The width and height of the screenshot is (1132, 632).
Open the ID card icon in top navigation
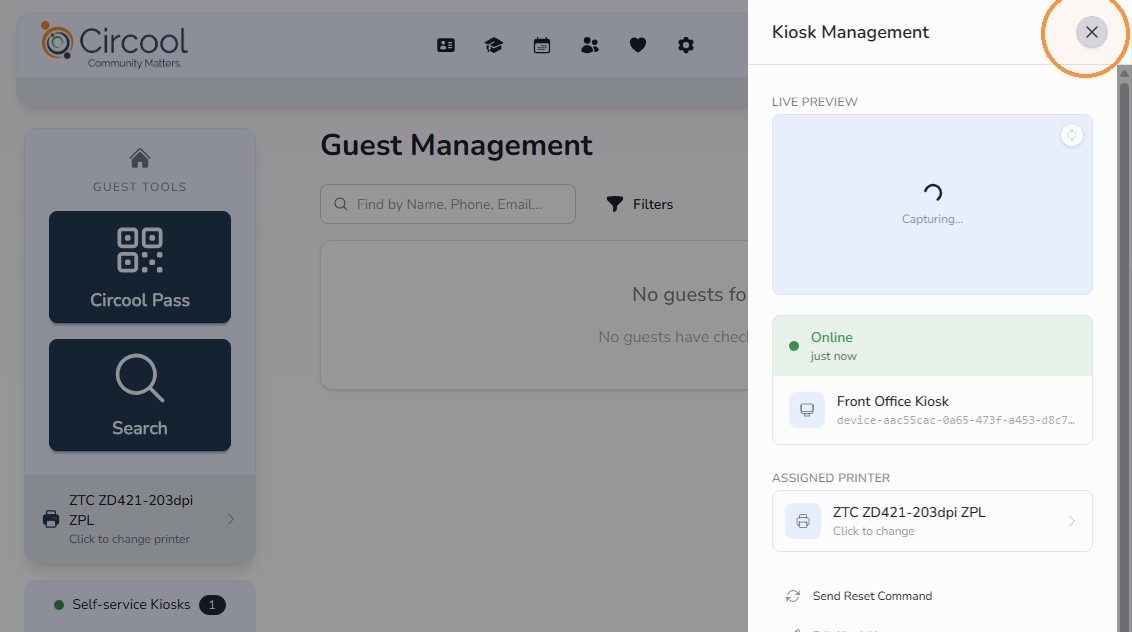tap(445, 46)
